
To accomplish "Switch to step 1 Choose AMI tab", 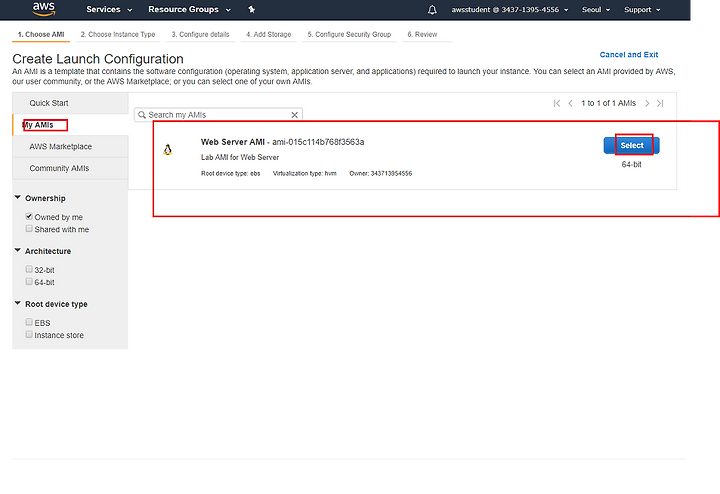I will click(41, 34).
